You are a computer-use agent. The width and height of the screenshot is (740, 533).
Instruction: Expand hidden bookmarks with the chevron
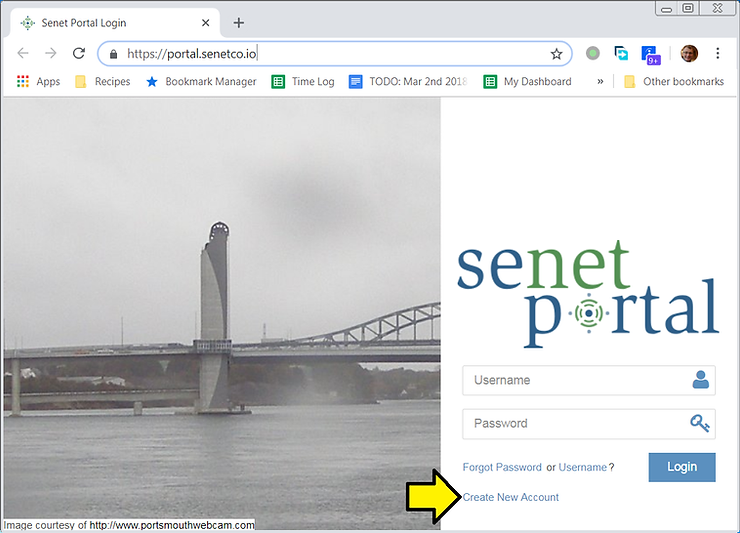click(600, 82)
